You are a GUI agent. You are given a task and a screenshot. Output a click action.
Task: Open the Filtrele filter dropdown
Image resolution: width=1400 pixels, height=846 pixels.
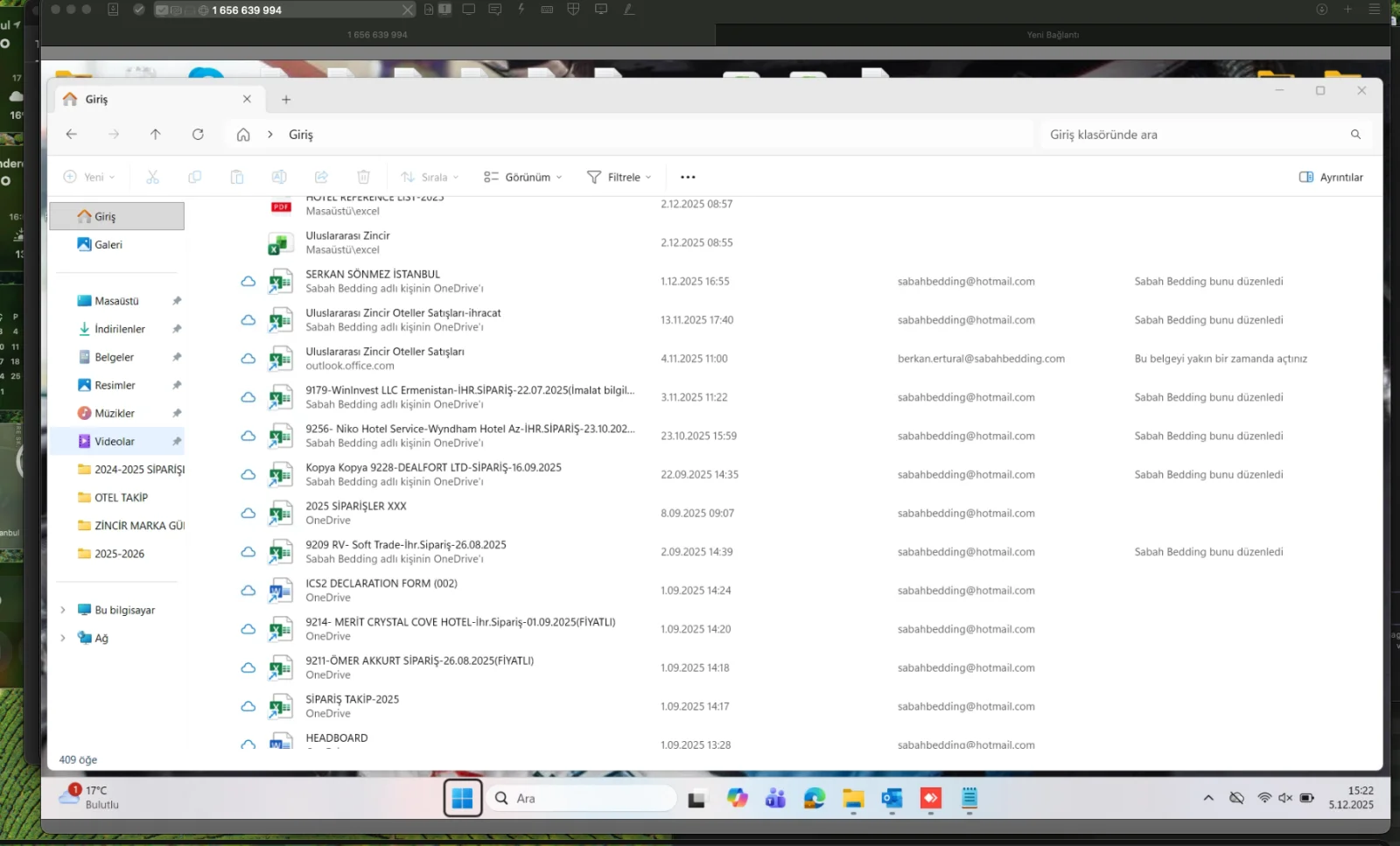click(619, 178)
